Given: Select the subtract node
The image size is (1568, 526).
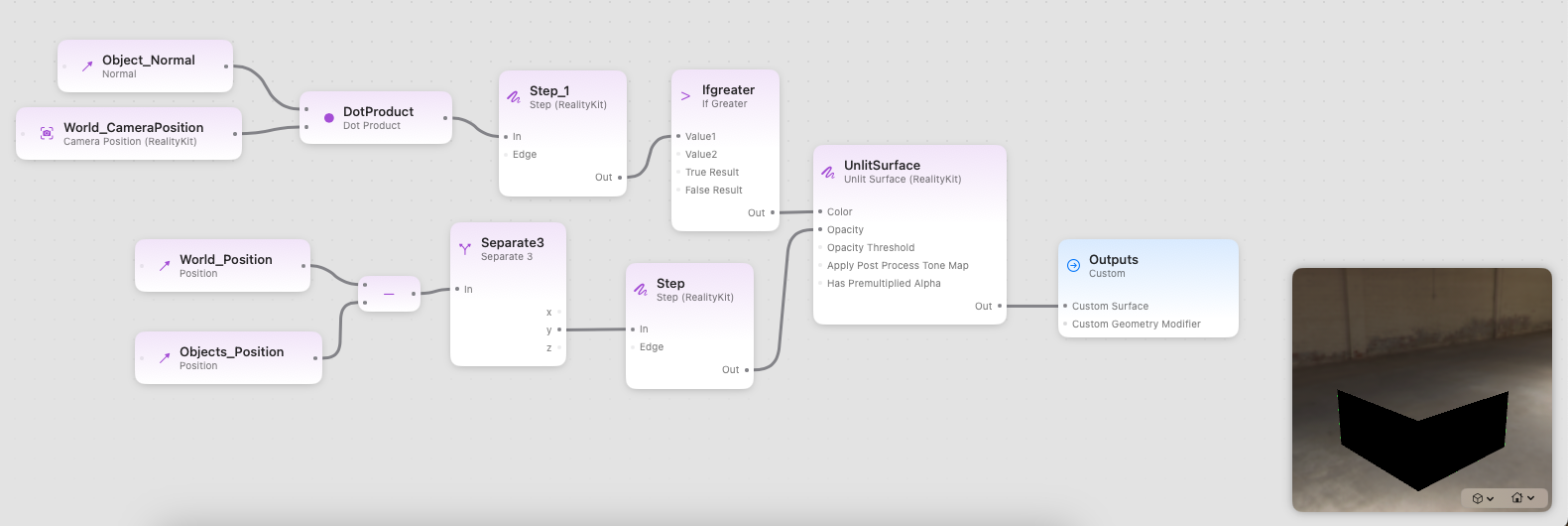Looking at the screenshot, I should [389, 294].
